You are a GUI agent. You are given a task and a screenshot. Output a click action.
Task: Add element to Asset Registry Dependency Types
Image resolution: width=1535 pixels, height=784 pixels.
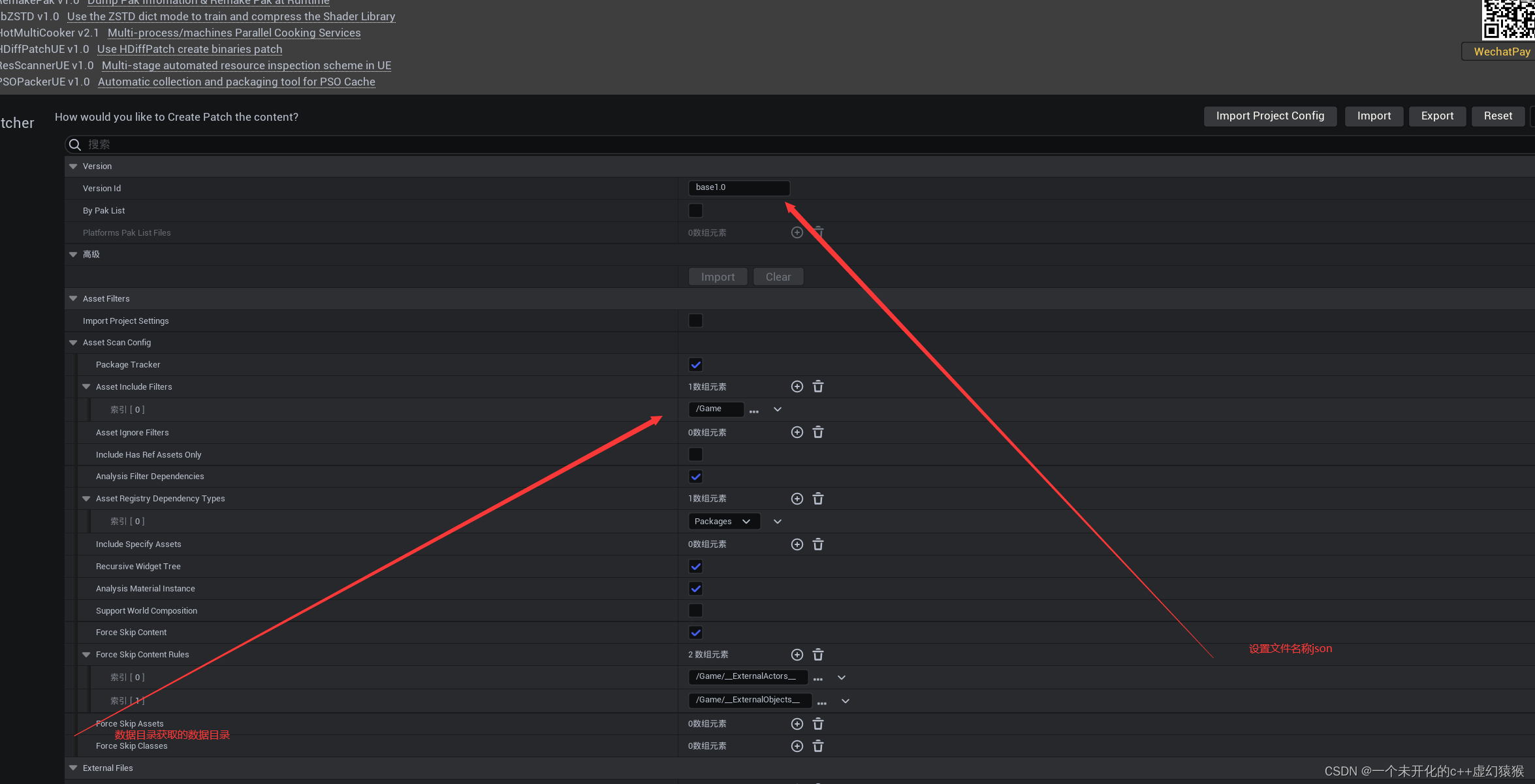797,499
